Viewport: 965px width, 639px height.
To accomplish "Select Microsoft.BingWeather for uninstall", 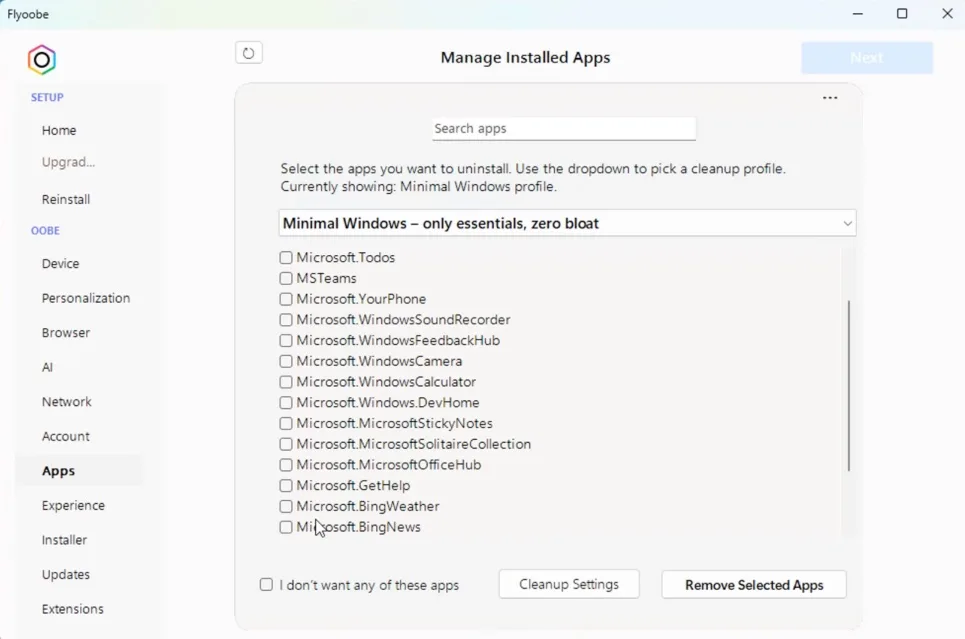I will (286, 506).
